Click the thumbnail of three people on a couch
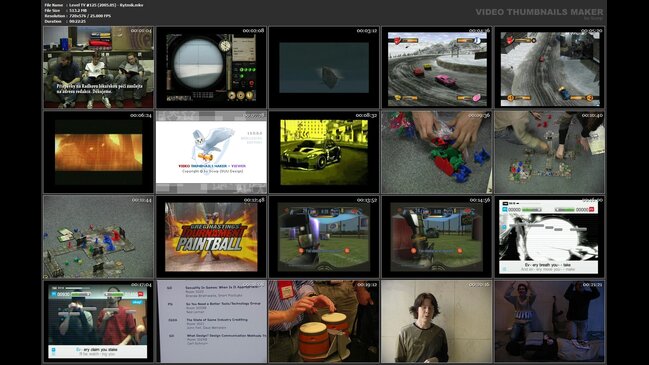The height and width of the screenshot is (365, 649). pyautogui.click(x=98, y=67)
